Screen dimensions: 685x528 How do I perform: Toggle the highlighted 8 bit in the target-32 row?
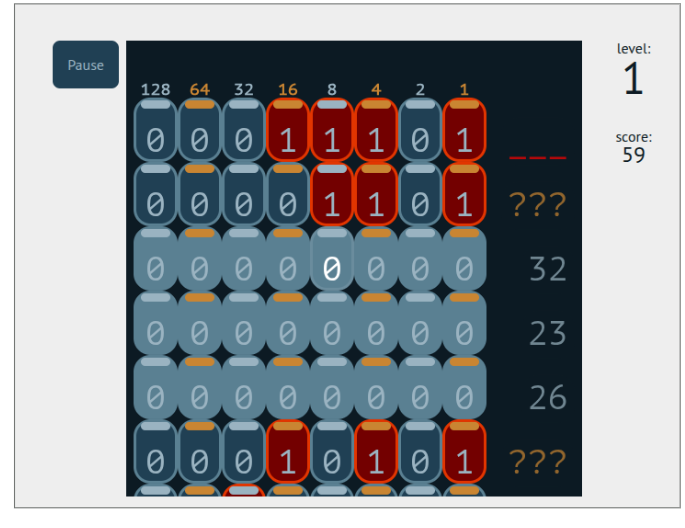332,269
